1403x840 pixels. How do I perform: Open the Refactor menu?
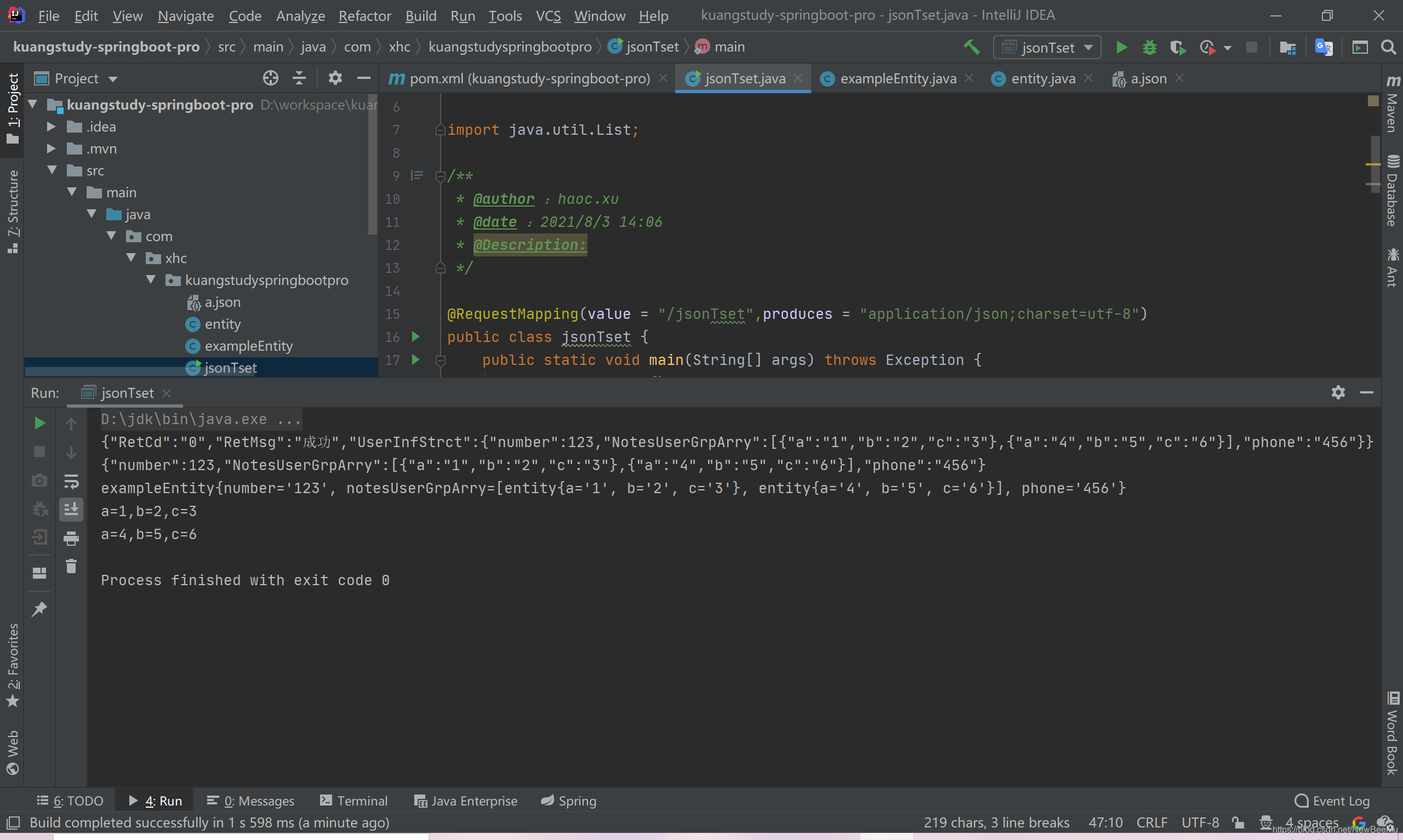tap(364, 16)
